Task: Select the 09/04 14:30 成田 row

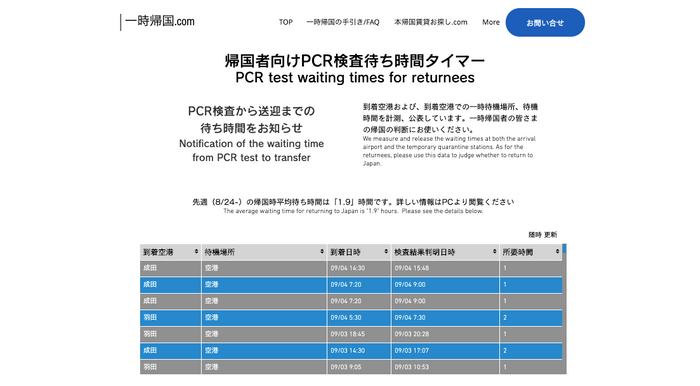Action: (x=351, y=268)
